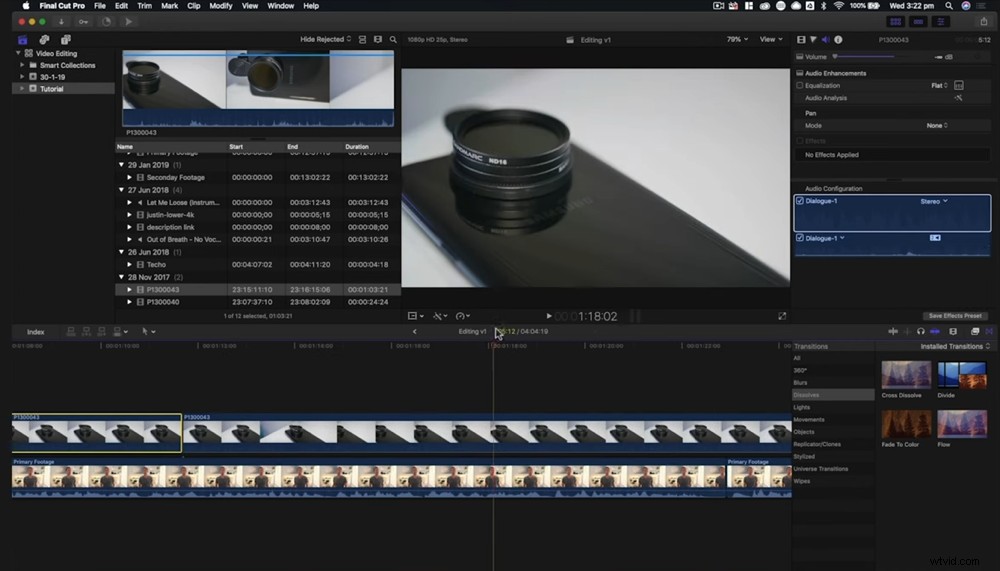The image size is (1000, 571).
Task: Open the retime speedometer dropdown
Action: coord(462,316)
